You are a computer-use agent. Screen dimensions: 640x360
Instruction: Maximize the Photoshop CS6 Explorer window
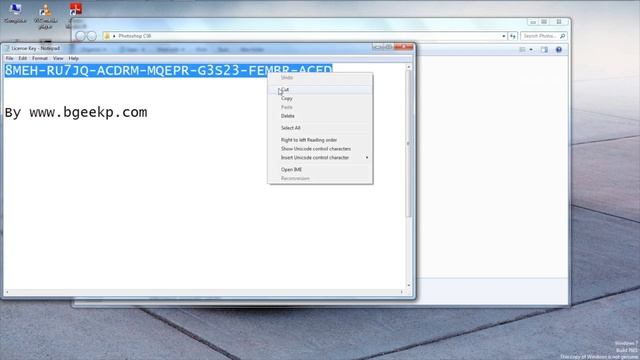click(x=544, y=22)
